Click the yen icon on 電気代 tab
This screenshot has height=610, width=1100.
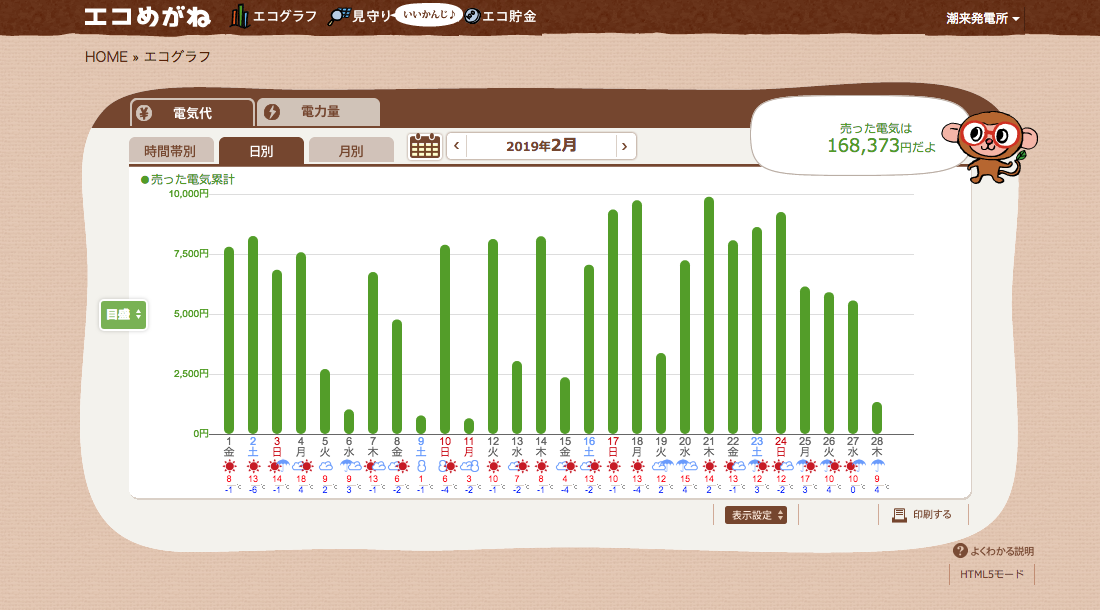[144, 113]
